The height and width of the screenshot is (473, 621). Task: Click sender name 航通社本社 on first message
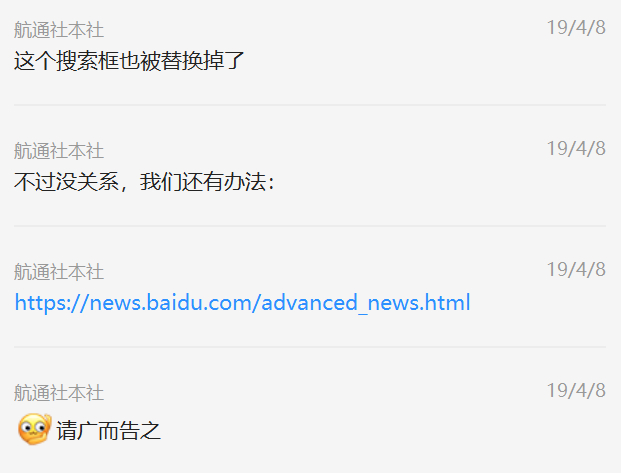coord(59,30)
